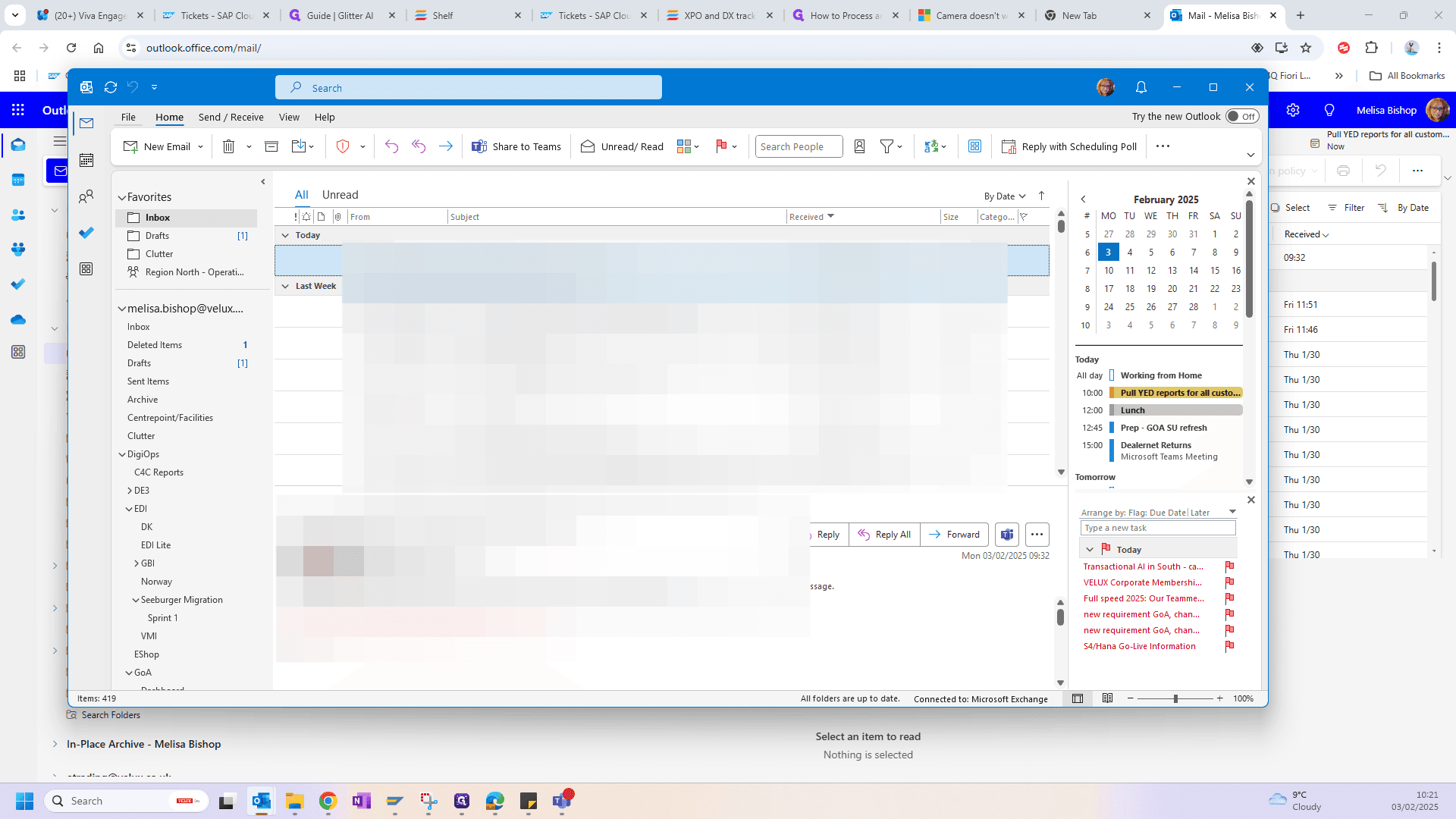Click the Archive icon in the ribbon
Viewport: 1456px width, 819px height.
(x=271, y=146)
